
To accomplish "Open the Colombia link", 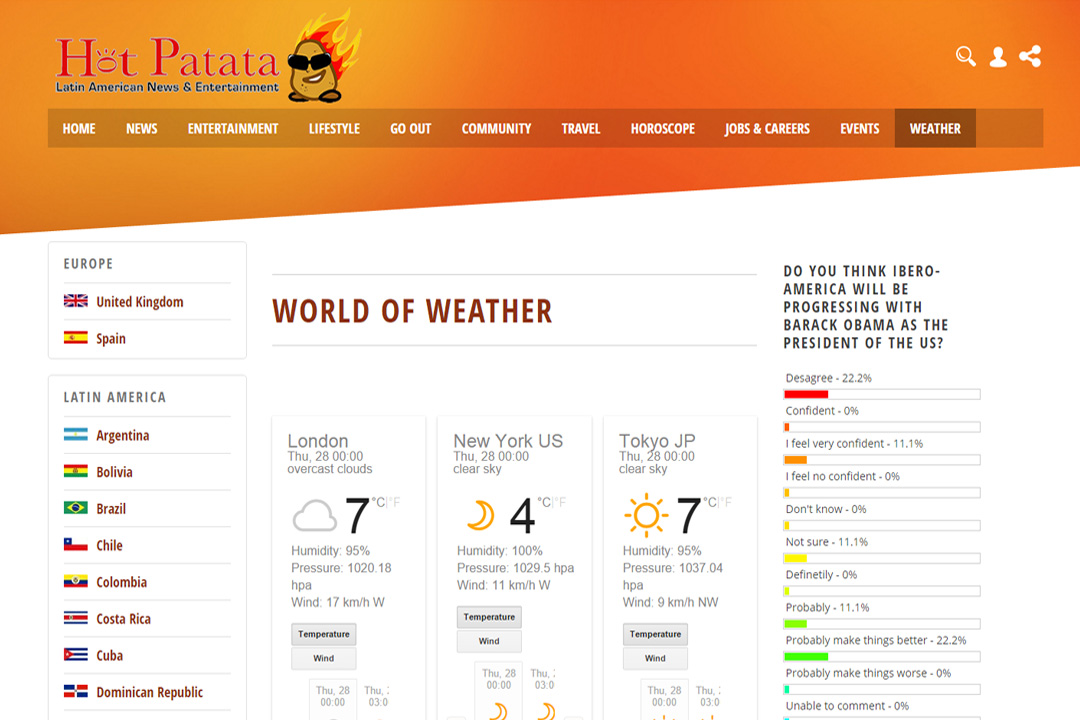I will 122,582.
